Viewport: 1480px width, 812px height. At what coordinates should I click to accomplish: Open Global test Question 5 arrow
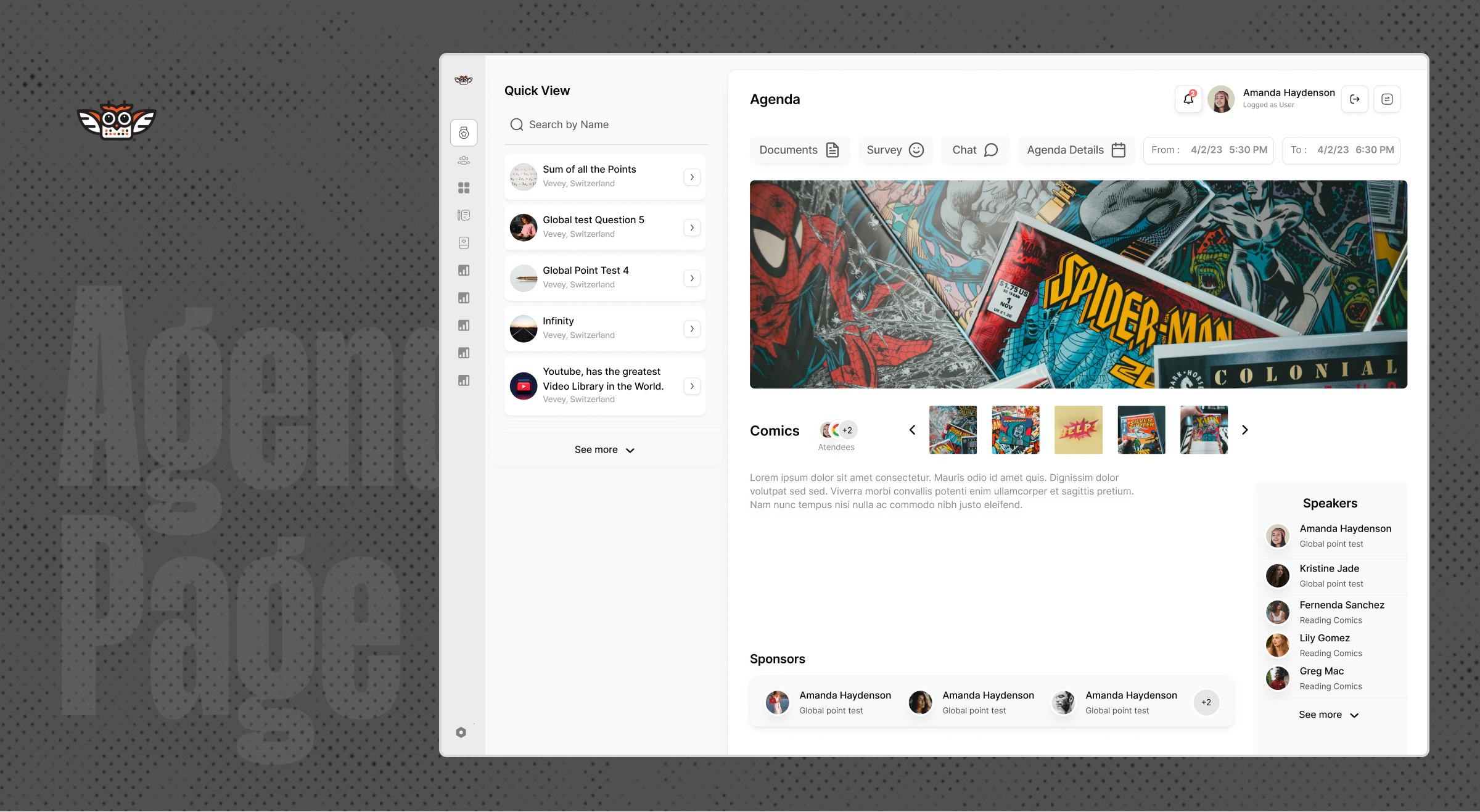692,228
